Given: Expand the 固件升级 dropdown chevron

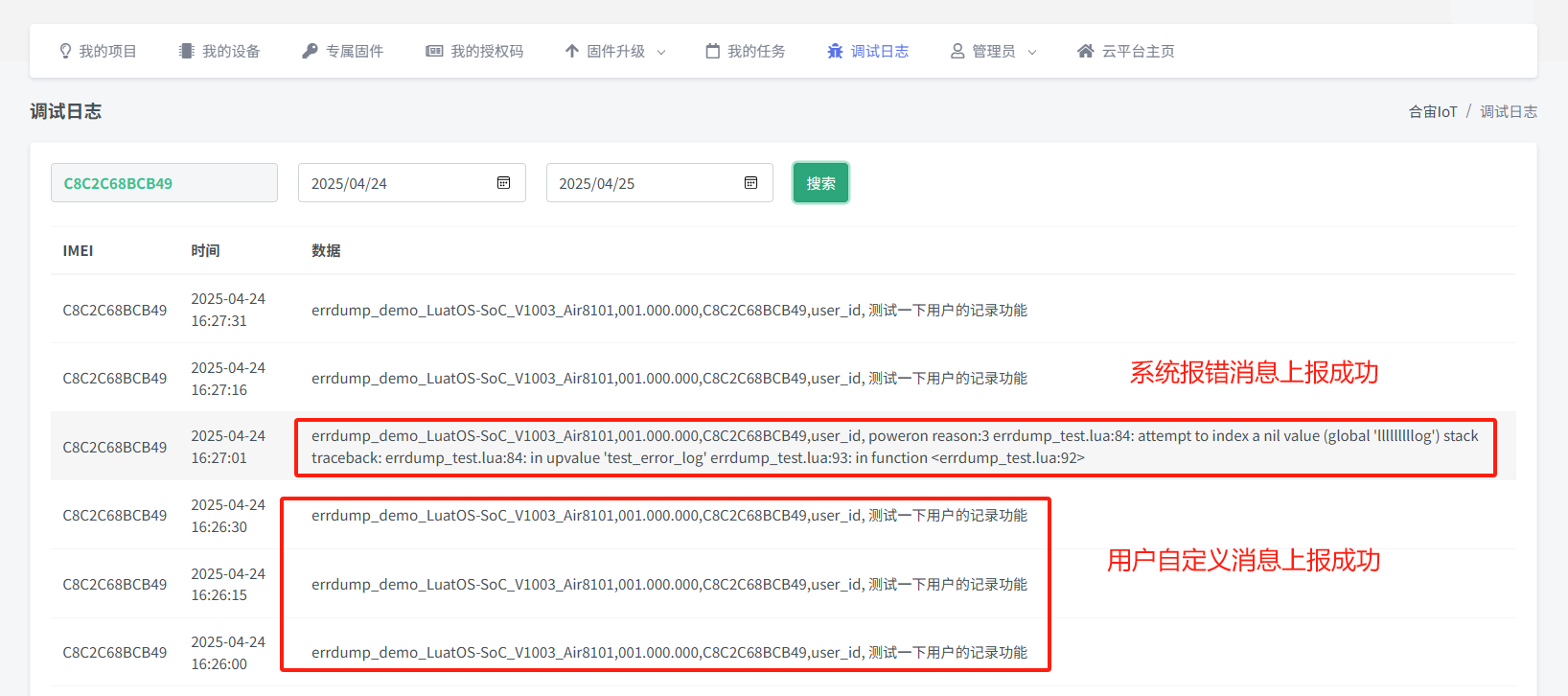Looking at the screenshot, I should tap(661, 52).
